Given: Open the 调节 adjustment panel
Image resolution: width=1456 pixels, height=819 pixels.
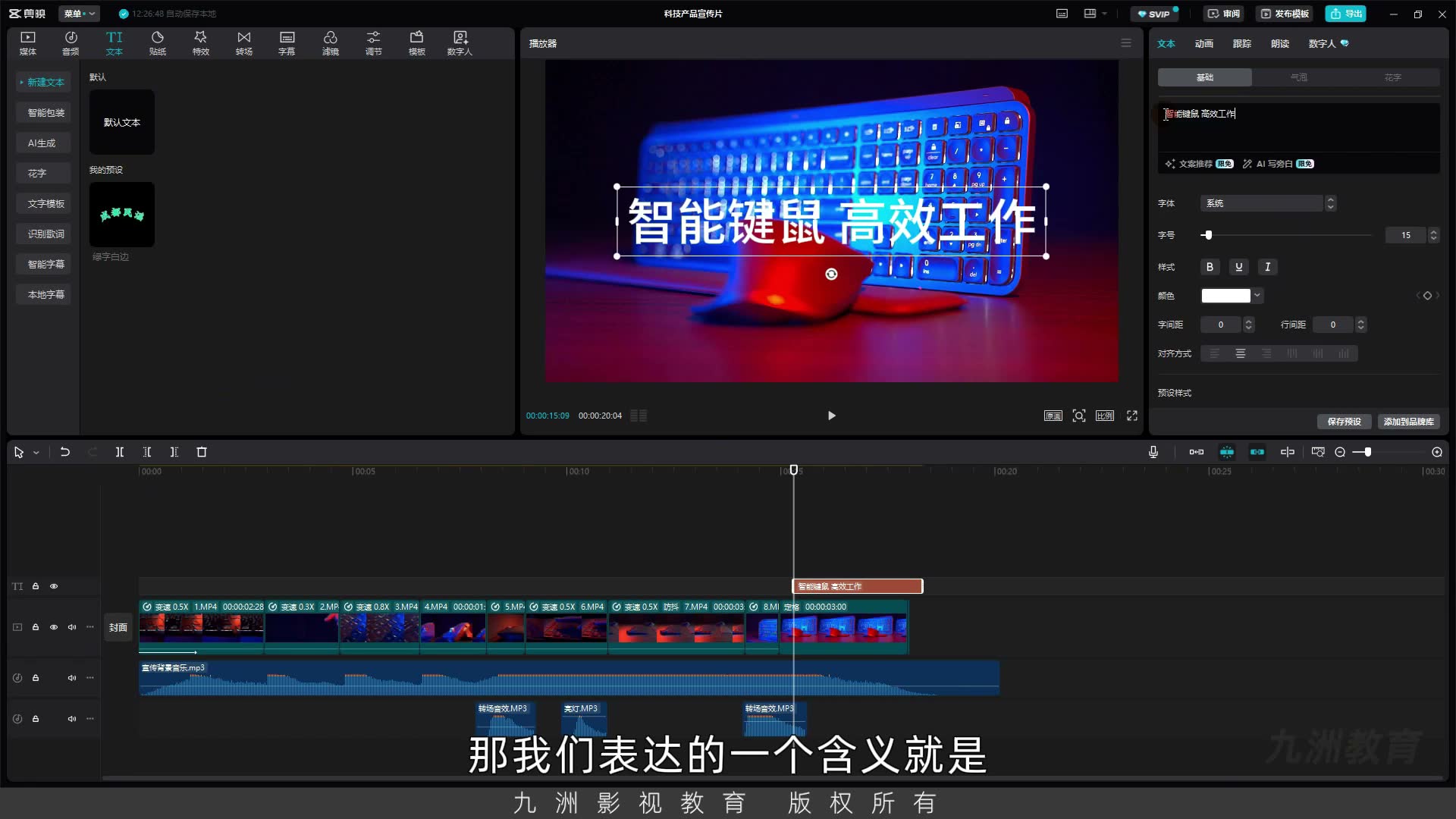Looking at the screenshot, I should [374, 43].
